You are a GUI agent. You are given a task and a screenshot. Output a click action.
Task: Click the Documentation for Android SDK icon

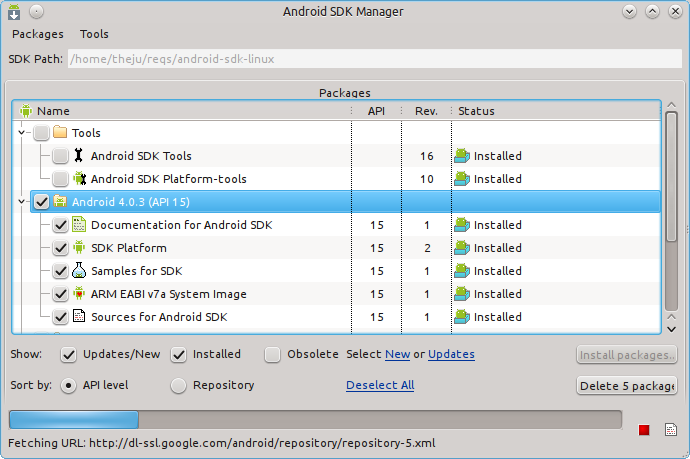point(79,224)
